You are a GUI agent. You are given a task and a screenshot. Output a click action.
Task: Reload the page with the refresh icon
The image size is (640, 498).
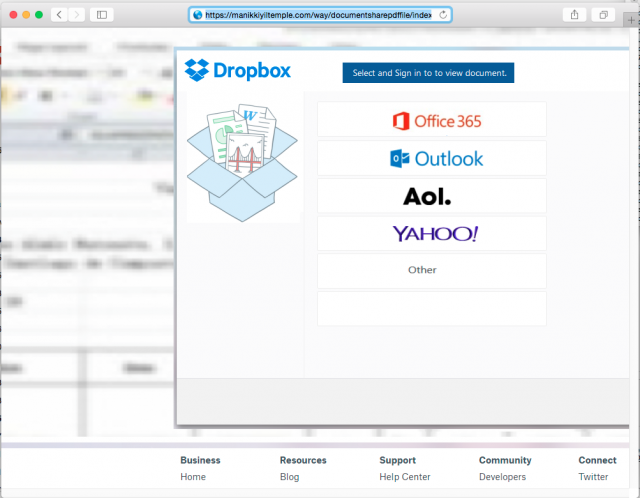point(443,15)
